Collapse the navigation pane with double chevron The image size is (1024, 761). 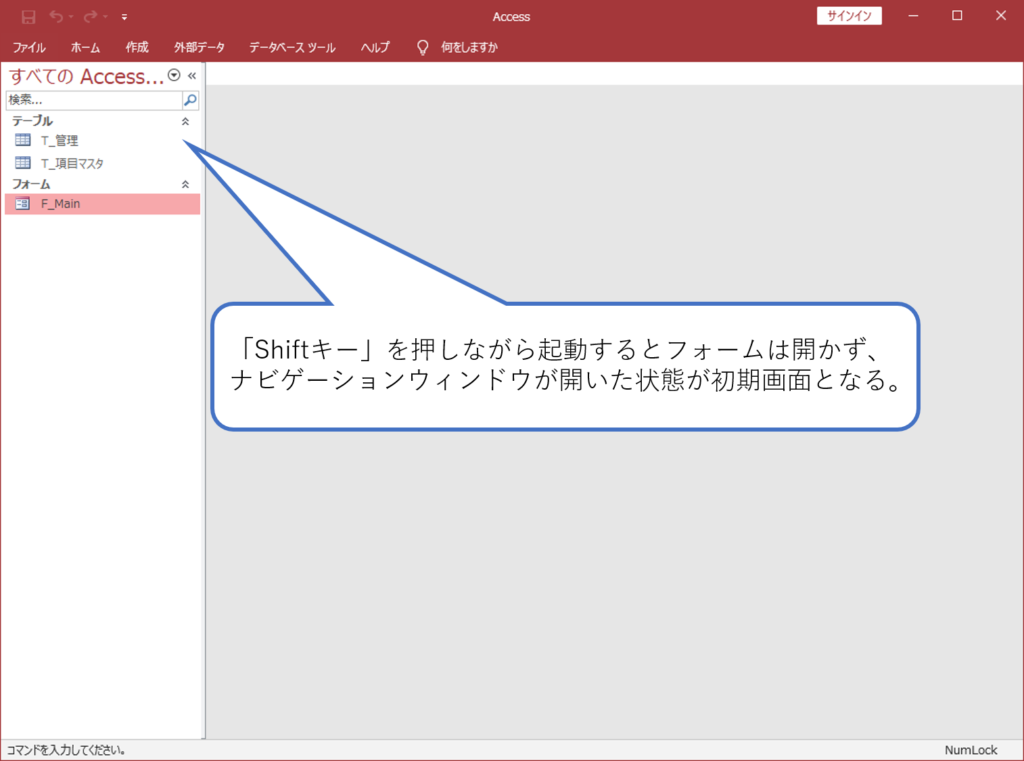coord(192,75)
